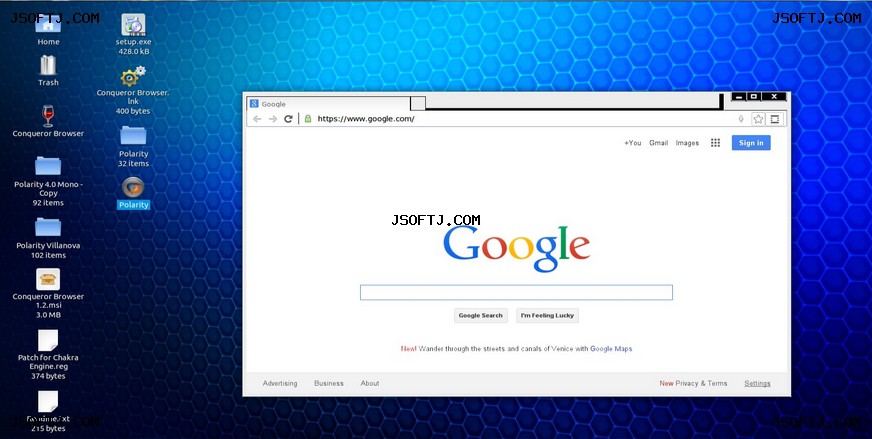Screen dimensions: 872x439
Task: Open the Advertising footer link
Action: [280, 383]
